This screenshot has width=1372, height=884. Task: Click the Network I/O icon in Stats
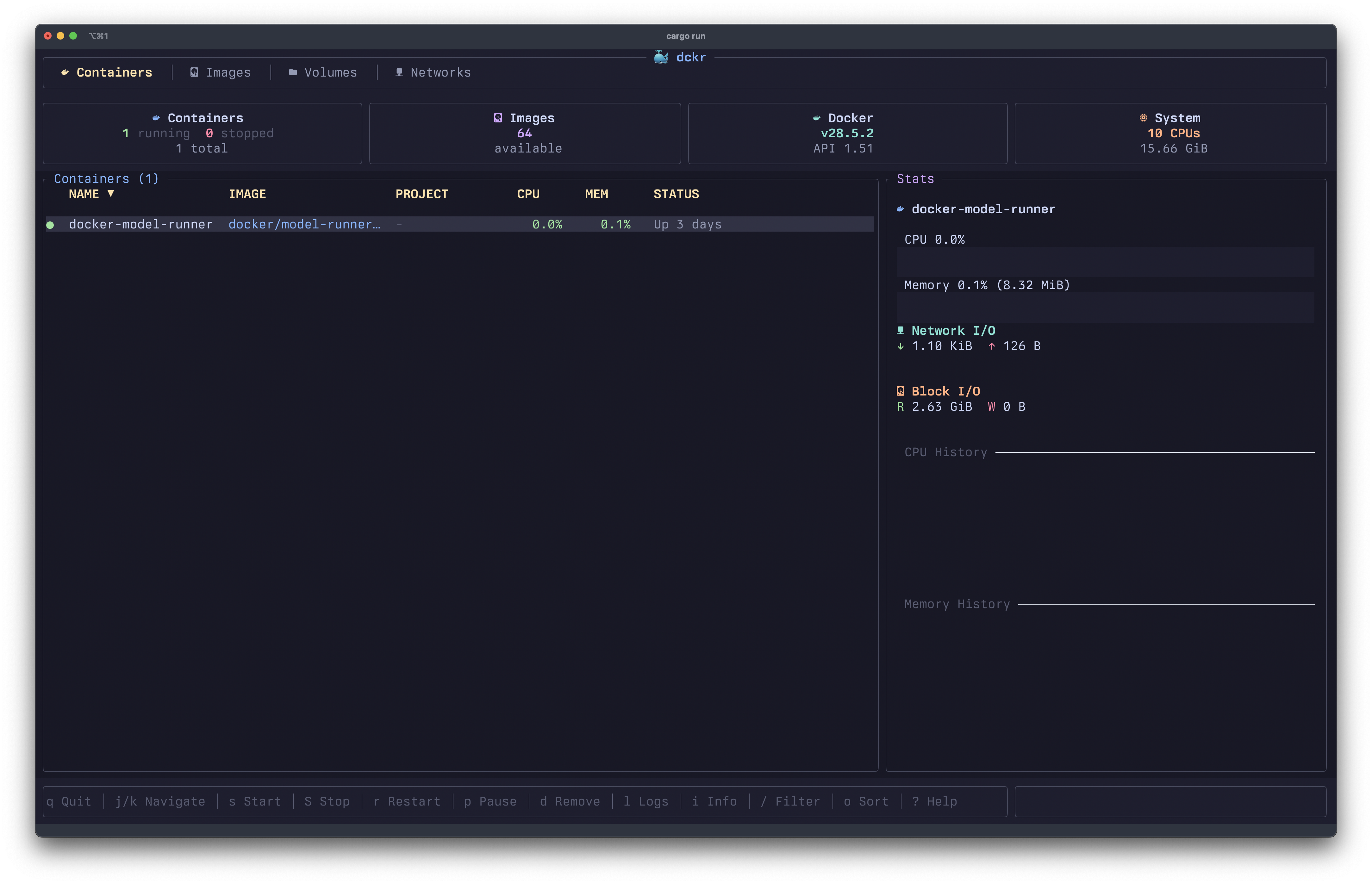pos(900,331)
